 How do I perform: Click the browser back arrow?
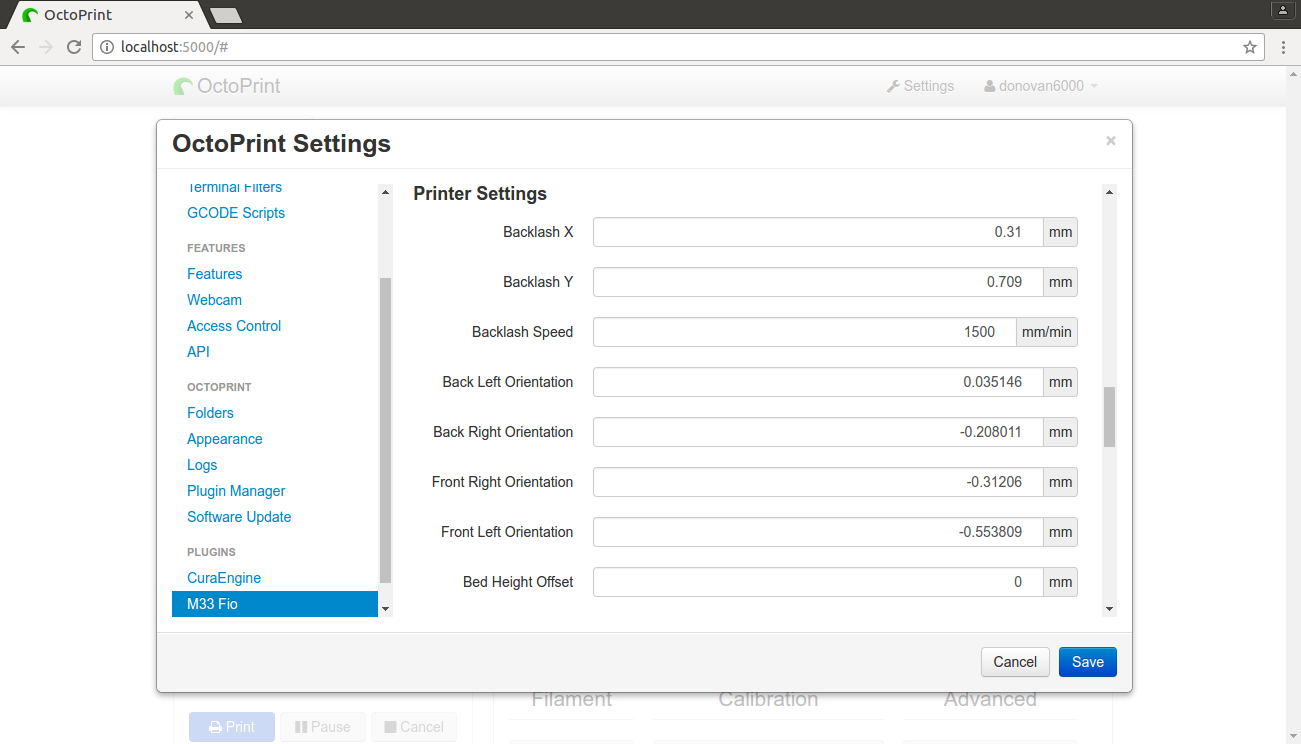17,47
